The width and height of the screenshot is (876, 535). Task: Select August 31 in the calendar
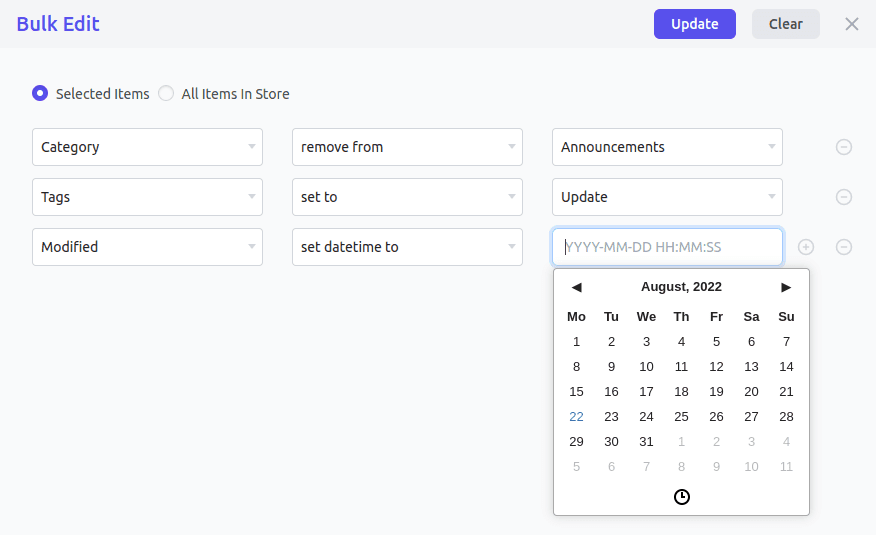pos(646,442)
